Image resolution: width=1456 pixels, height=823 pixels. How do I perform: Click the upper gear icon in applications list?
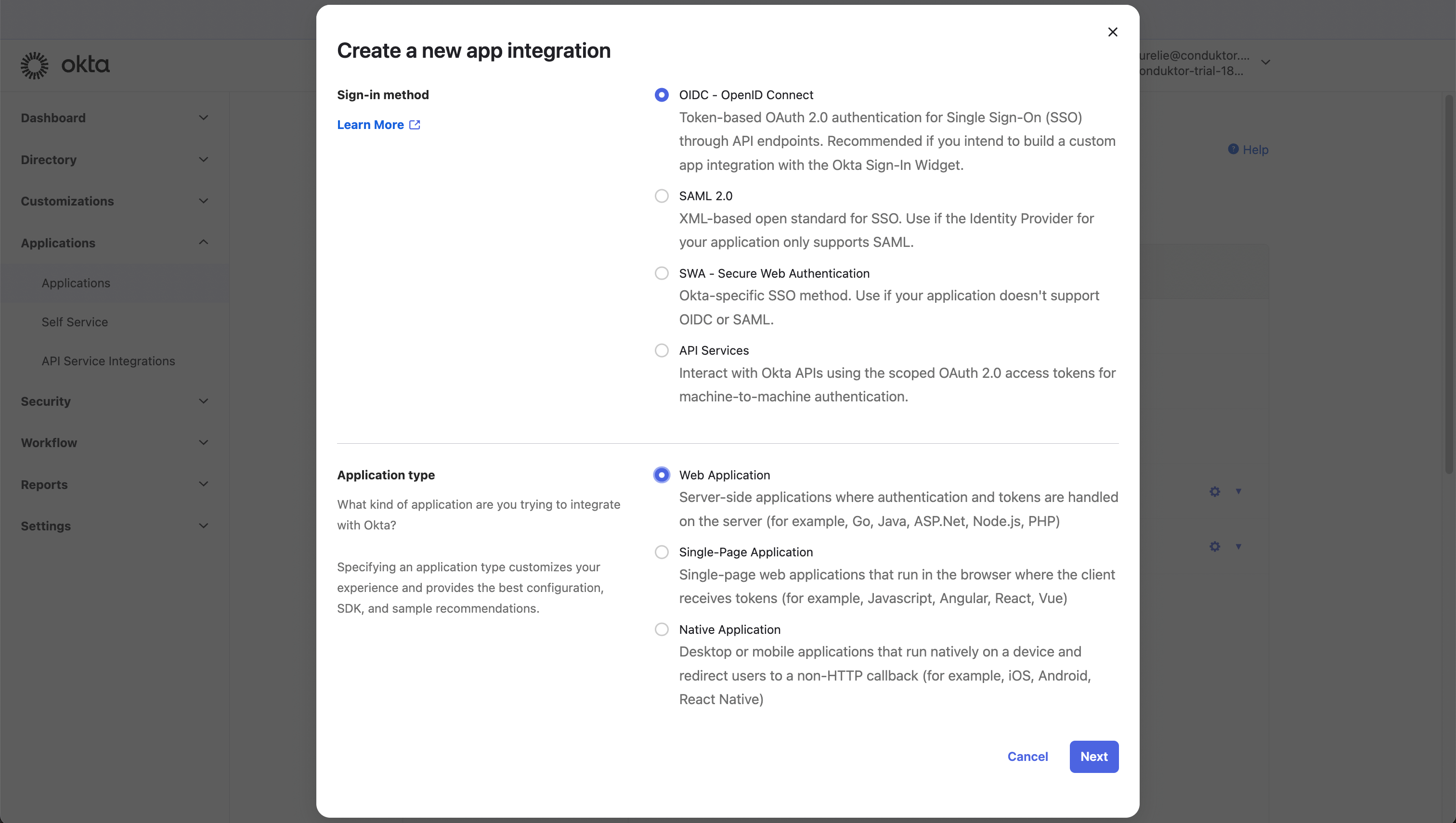[x=1215, y=492]
